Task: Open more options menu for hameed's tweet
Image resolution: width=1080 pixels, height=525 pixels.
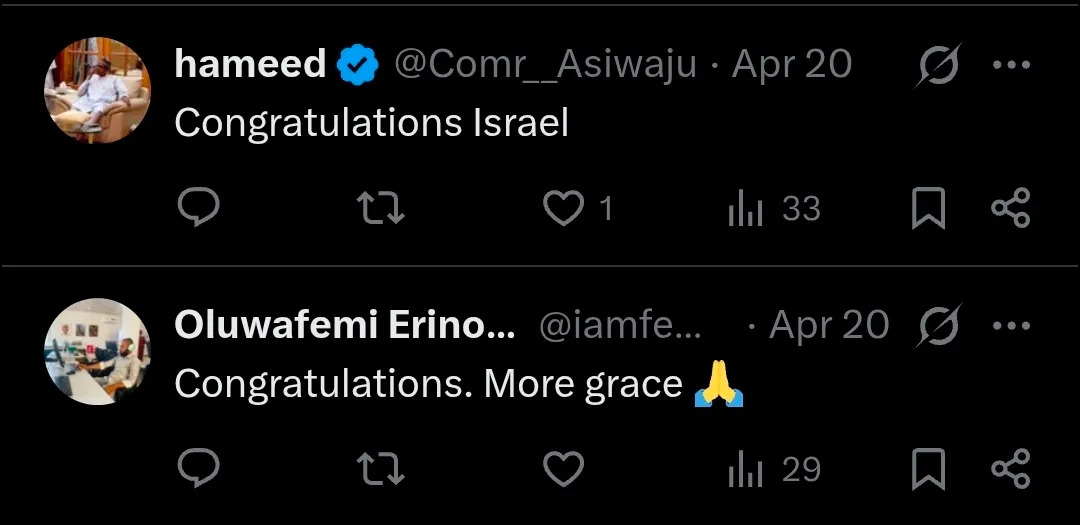Action: pos(1010,65)
